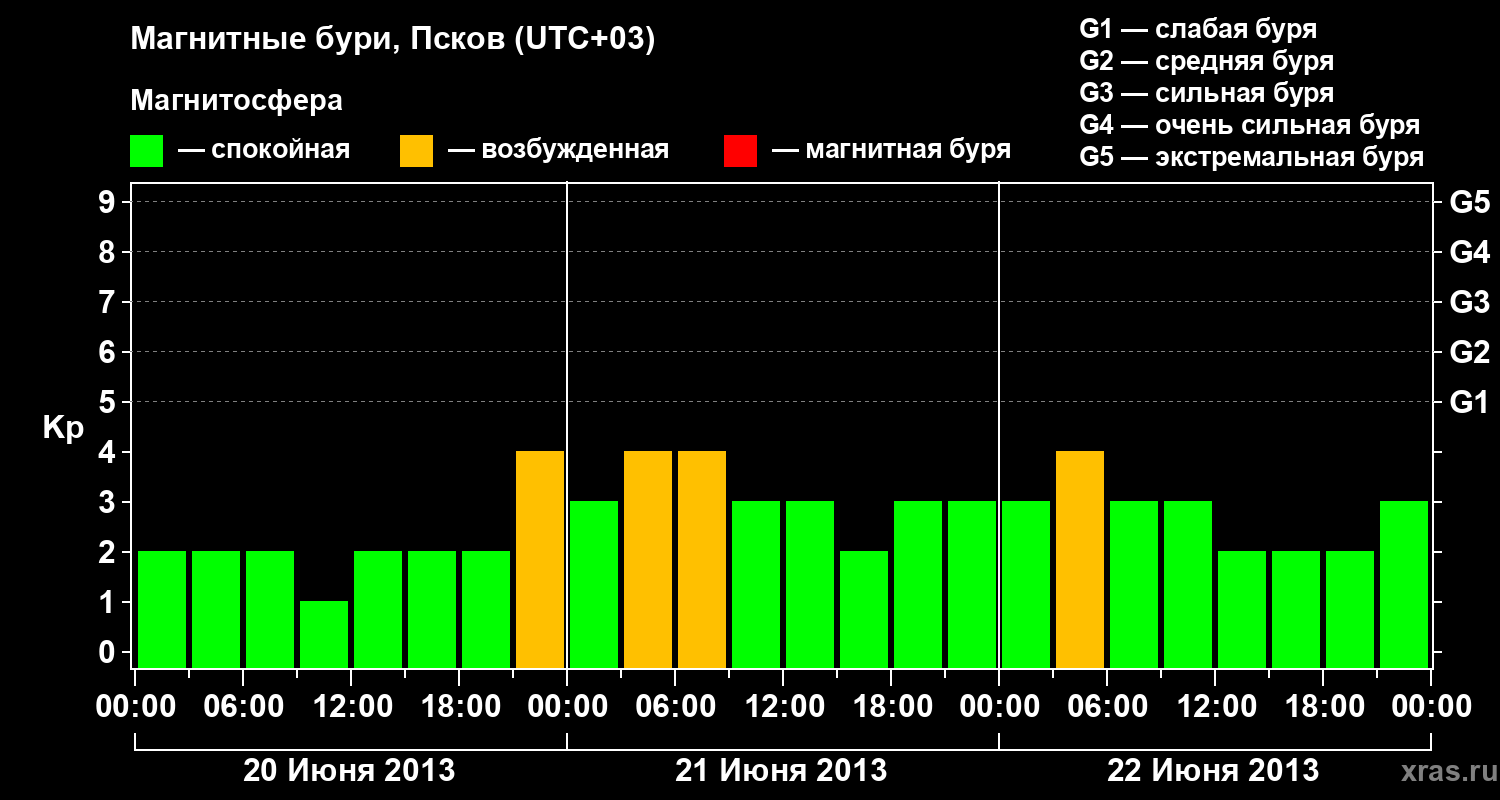Click the only Kp 1 bar on 20 June
1500x800 pixels.
[x=324, y=634]
